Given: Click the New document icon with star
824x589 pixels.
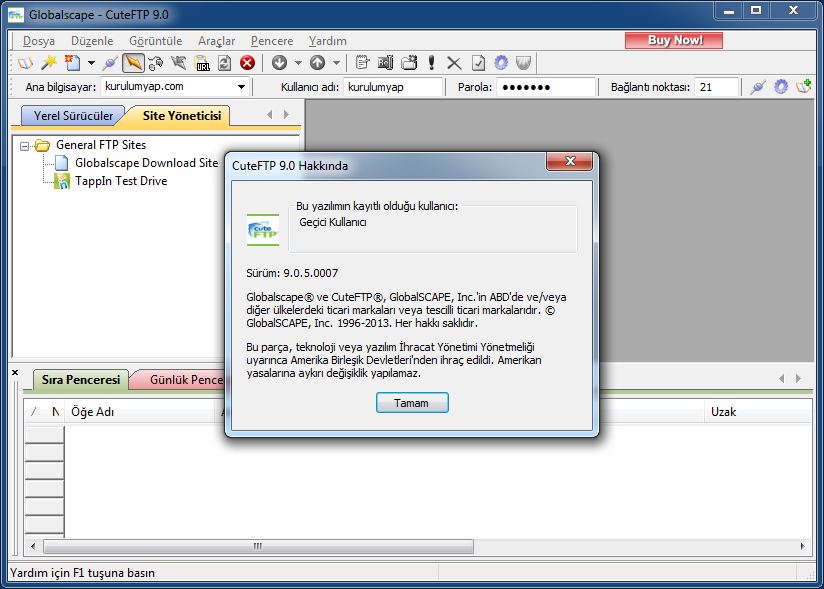Looking at the screenshot, I should pos(73,63).
